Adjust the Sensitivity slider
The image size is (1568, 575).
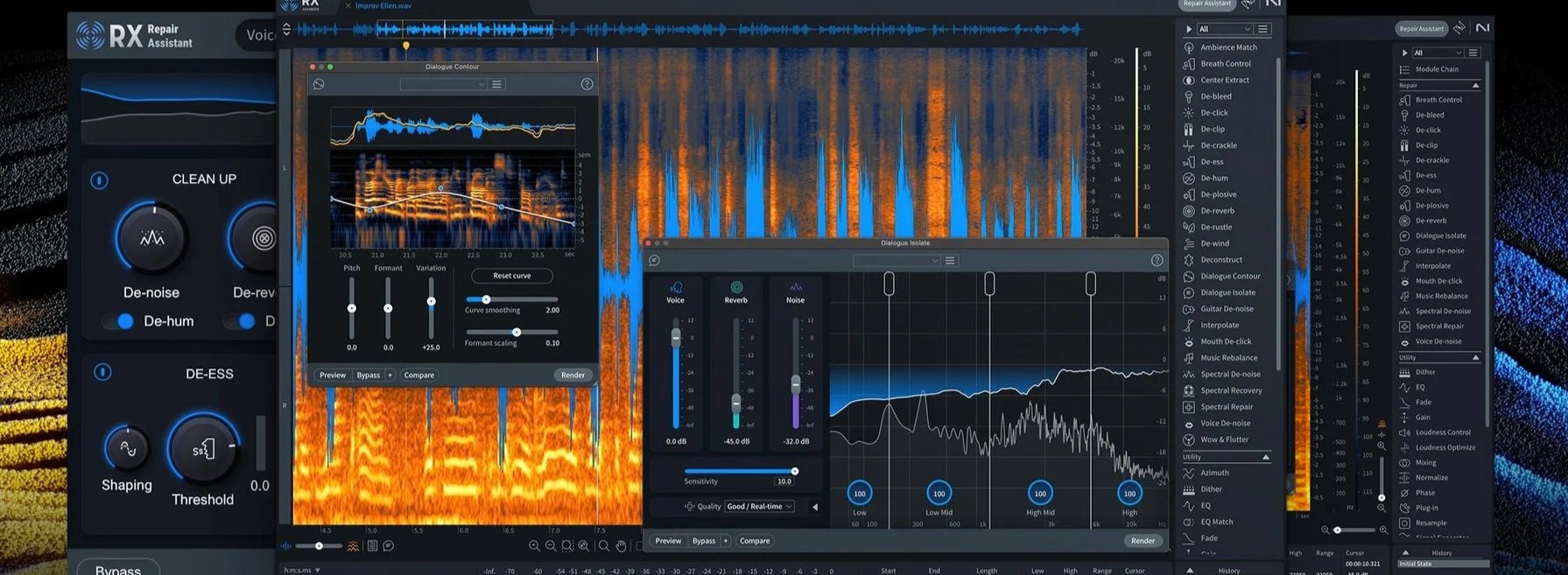(x=740, y=471)
